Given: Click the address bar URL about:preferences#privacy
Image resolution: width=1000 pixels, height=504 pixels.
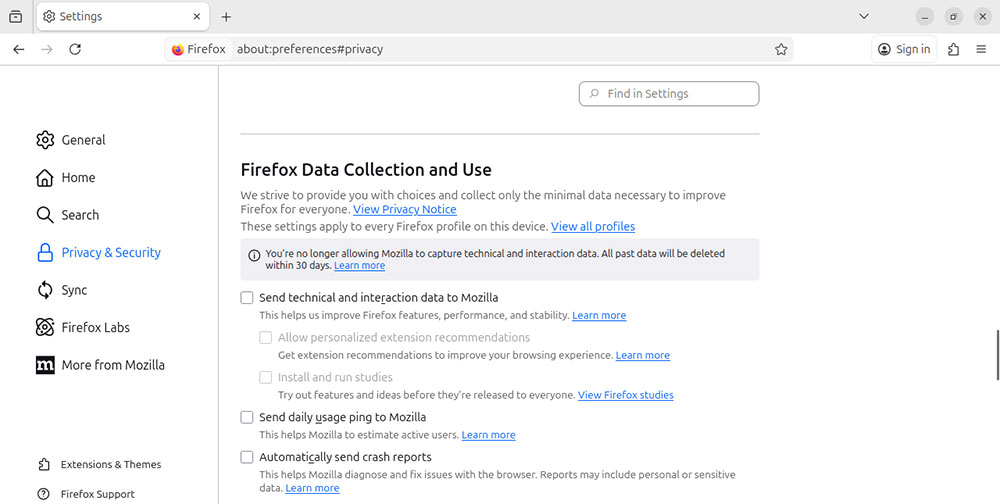Looking at the screenshot, I should 310,49.
